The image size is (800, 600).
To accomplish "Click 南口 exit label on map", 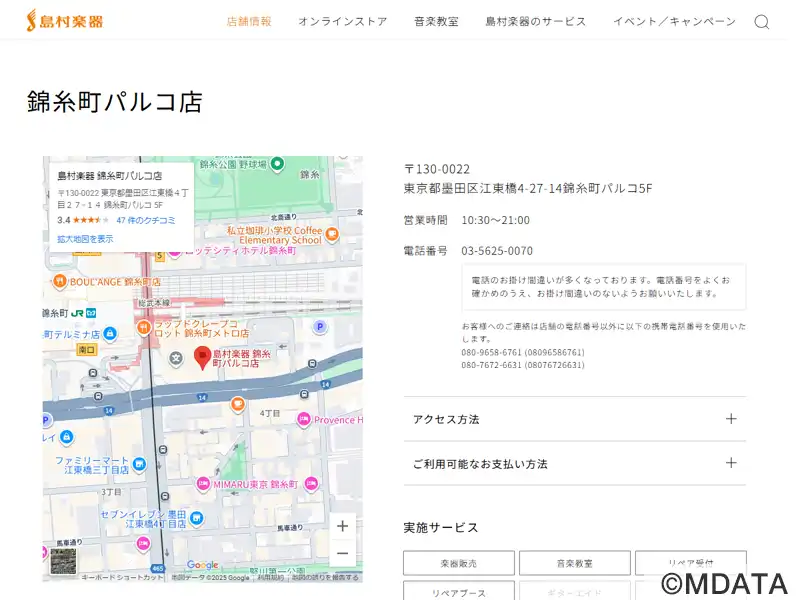I will (87, 349).
